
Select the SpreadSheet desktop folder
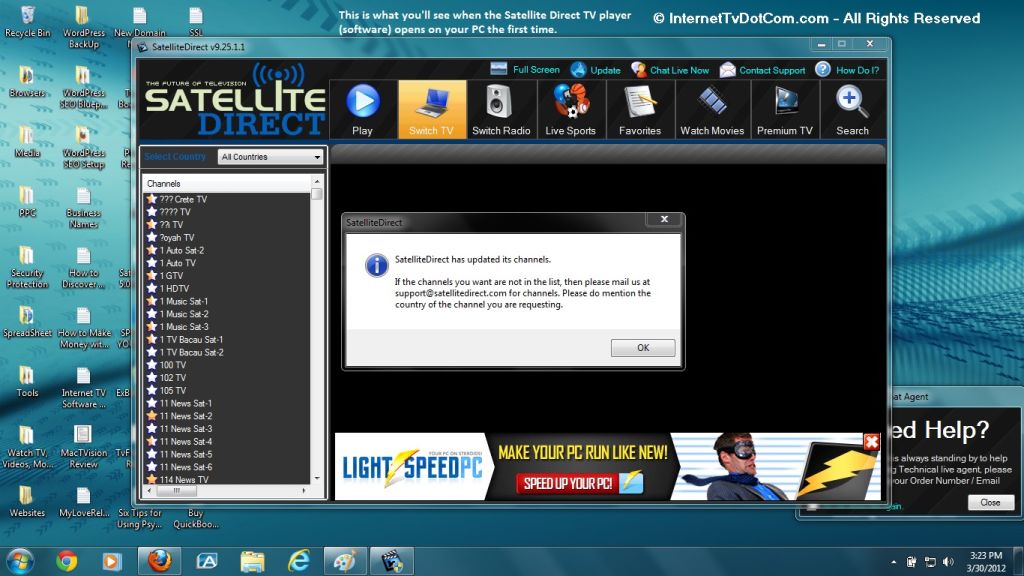27,322
